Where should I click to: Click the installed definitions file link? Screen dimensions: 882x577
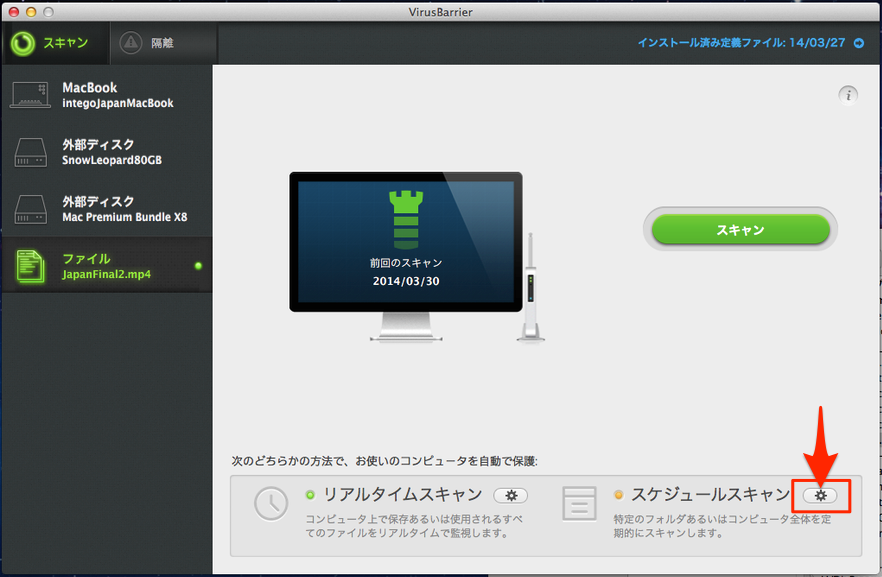pyautogui.click(x=741, y=43)
